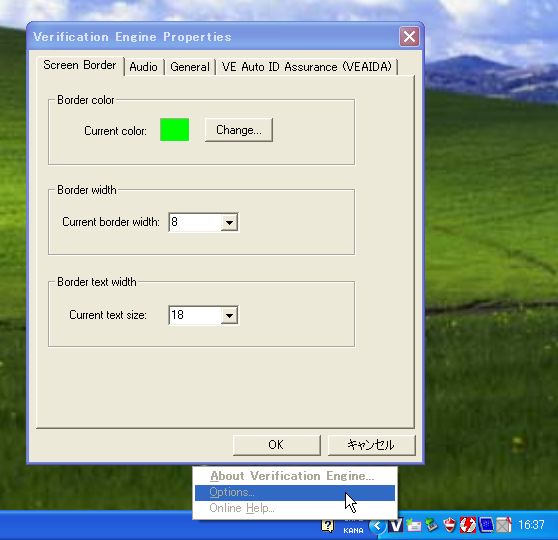Click the Current text size label

point(108,315)
